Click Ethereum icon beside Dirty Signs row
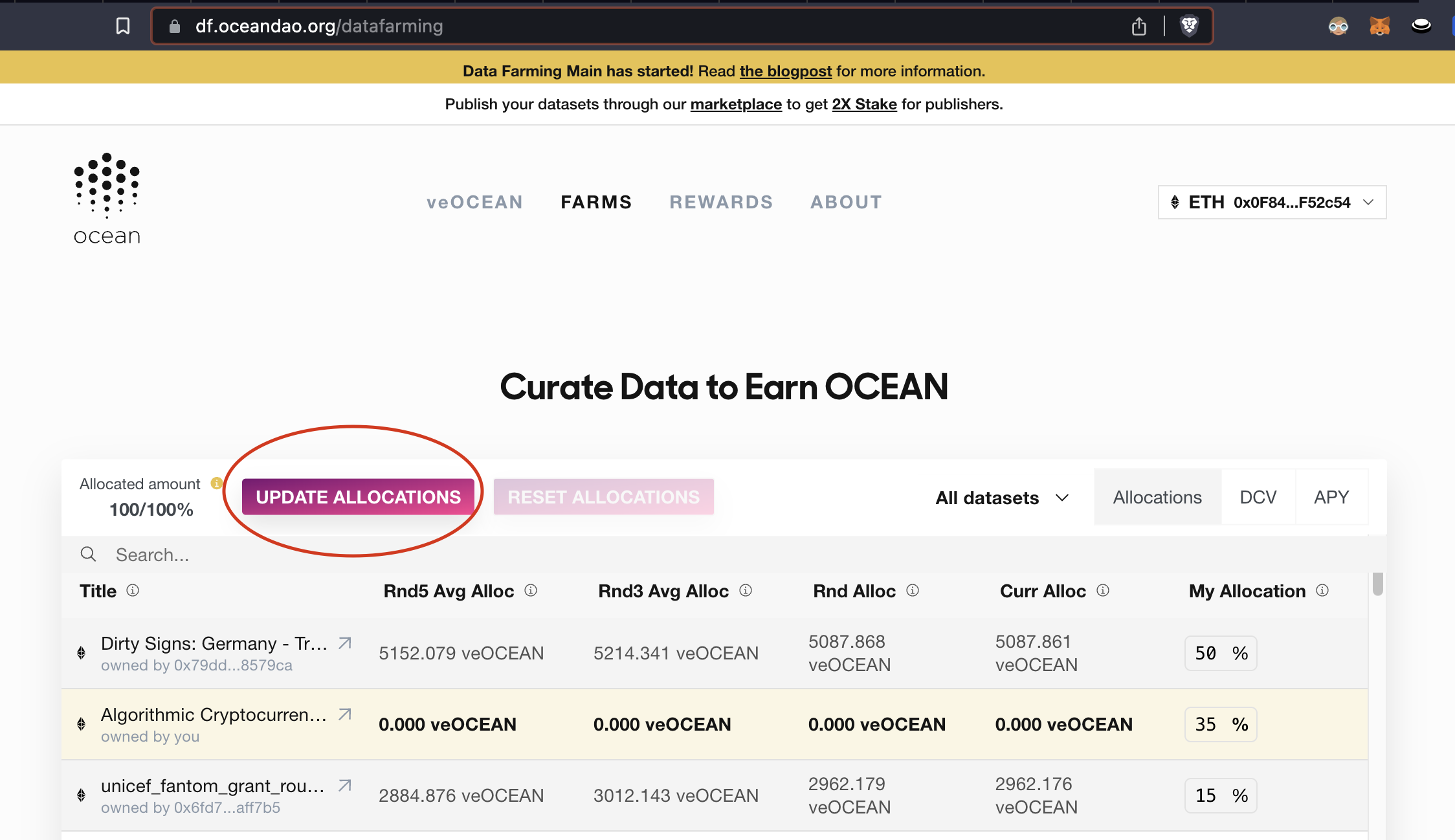Viewport: 1455px width, 840px height. tap(82, 652)
